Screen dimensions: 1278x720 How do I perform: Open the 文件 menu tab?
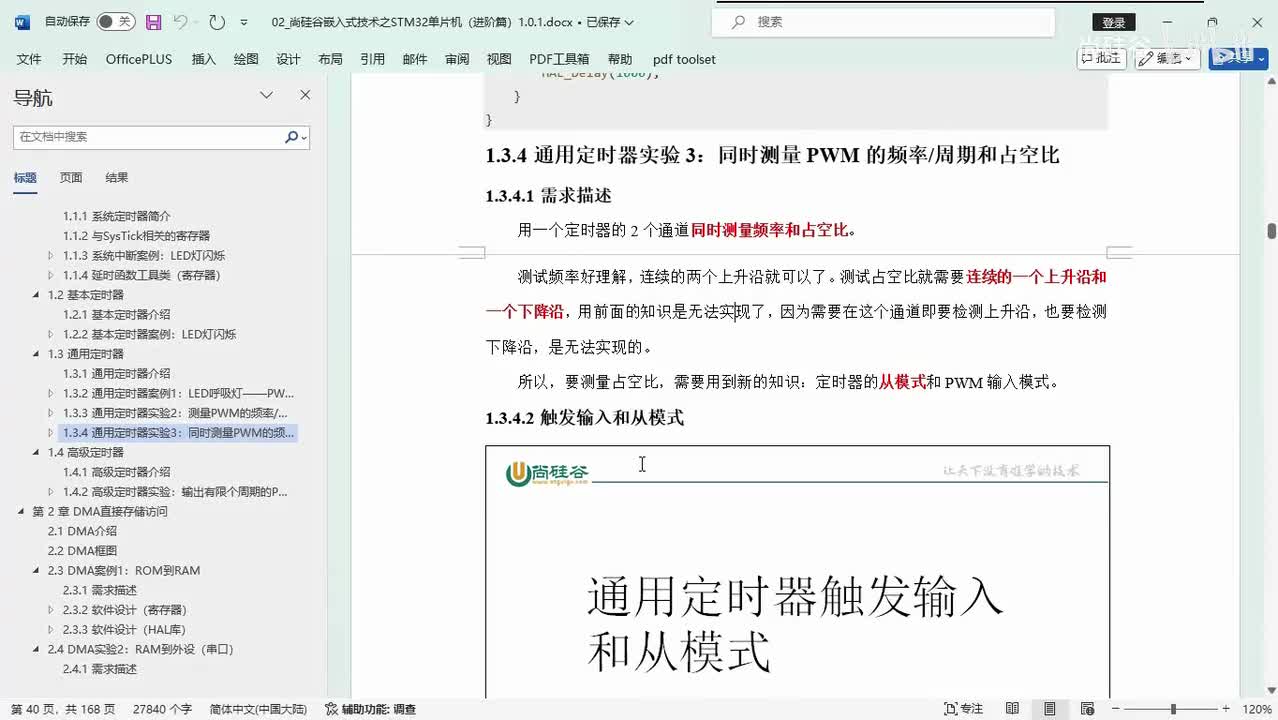point(29,59)
